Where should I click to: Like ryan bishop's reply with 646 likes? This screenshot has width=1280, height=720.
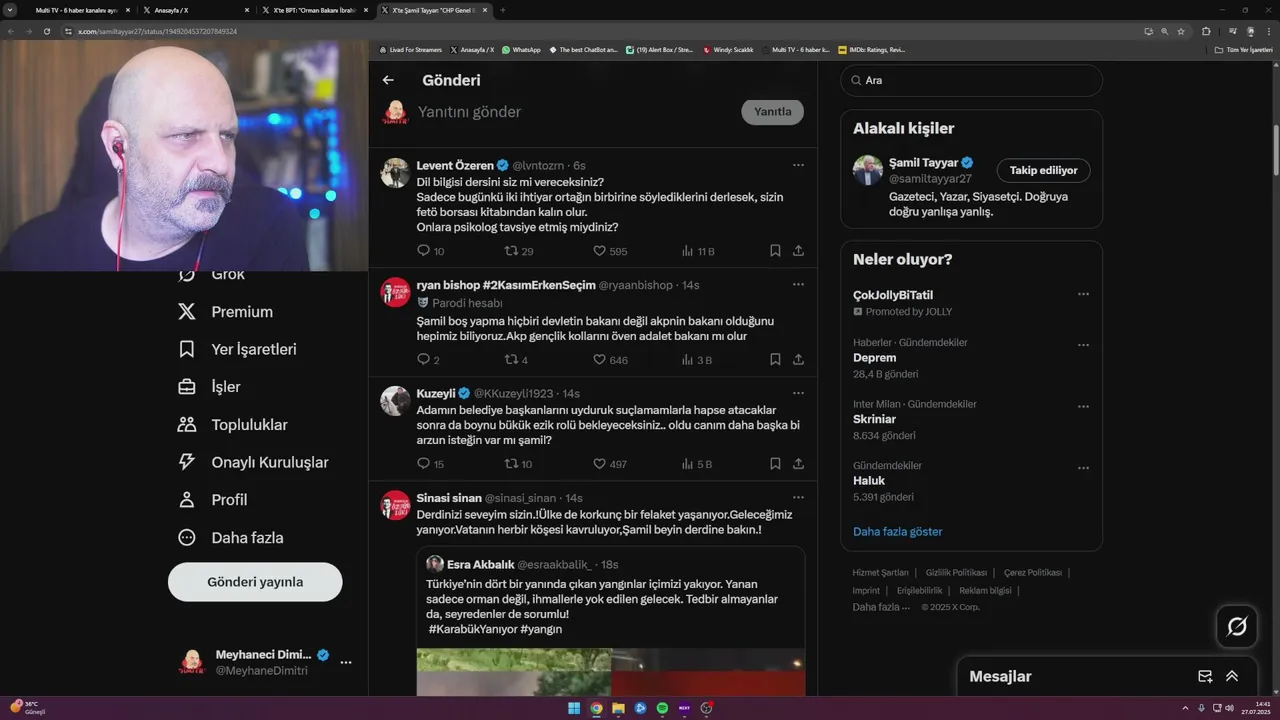[610, 359]
